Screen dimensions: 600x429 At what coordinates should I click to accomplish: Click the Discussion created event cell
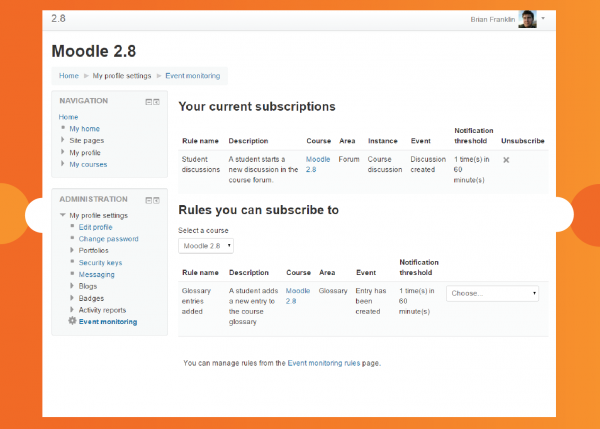(x=428, y=164)
